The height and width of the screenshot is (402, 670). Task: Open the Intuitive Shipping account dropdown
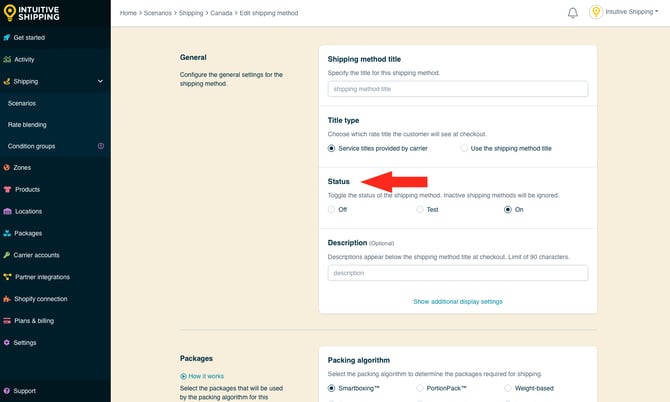[632, 12]
